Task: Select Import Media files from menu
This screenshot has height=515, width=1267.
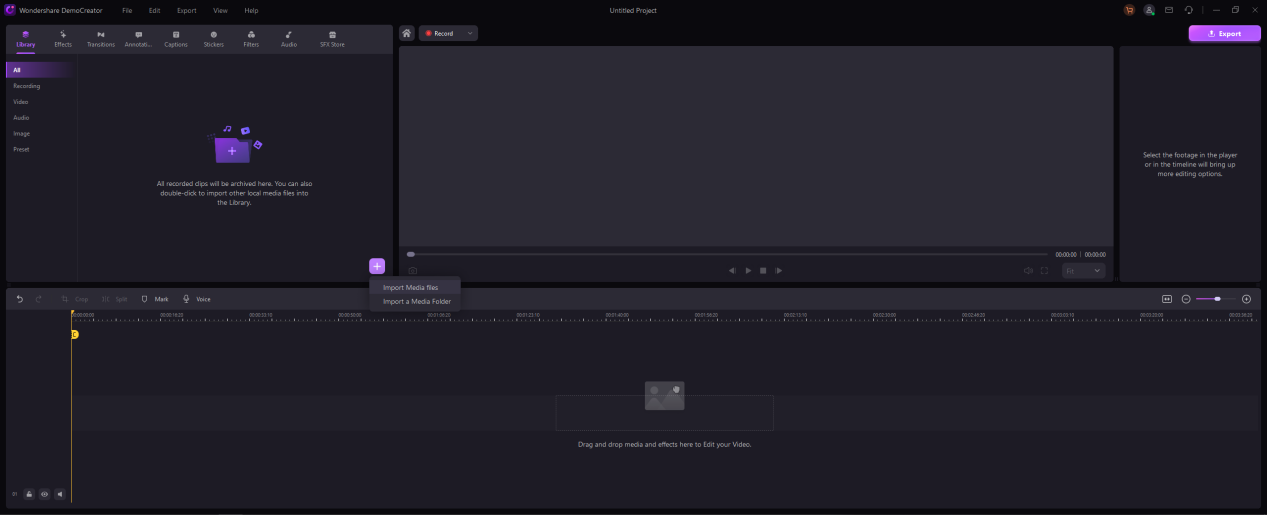Action: coord(410,287)
